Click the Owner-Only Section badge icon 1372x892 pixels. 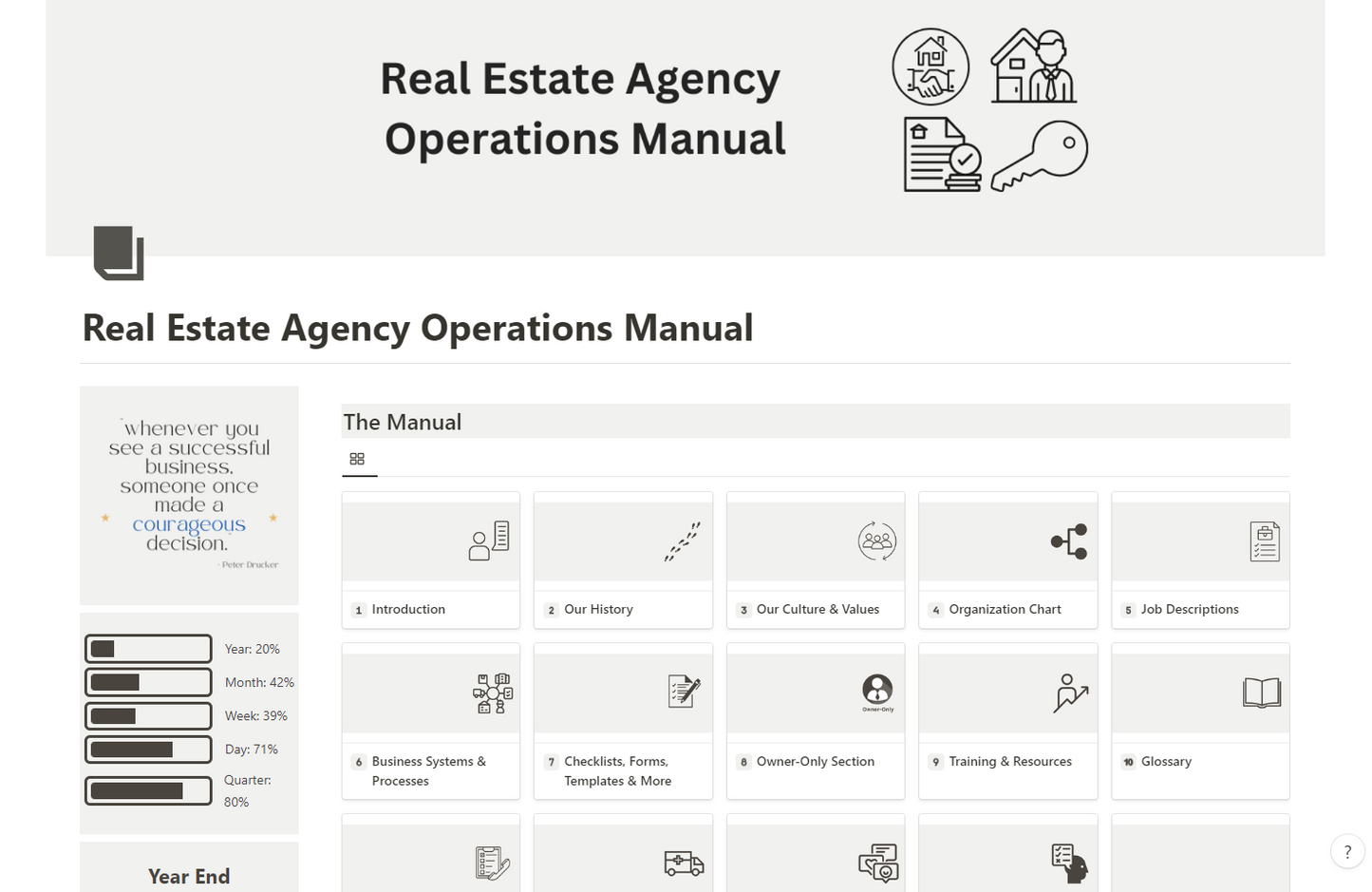pyautogui.click(x=877, y=693)
